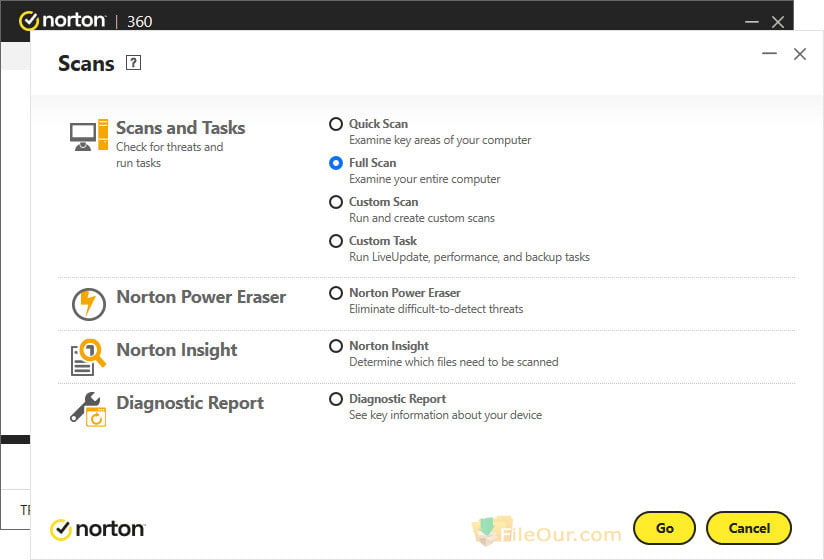This screenshot has width=824, height=560.
Task: Click the Cancel button
Action: [x=749, y=528]
